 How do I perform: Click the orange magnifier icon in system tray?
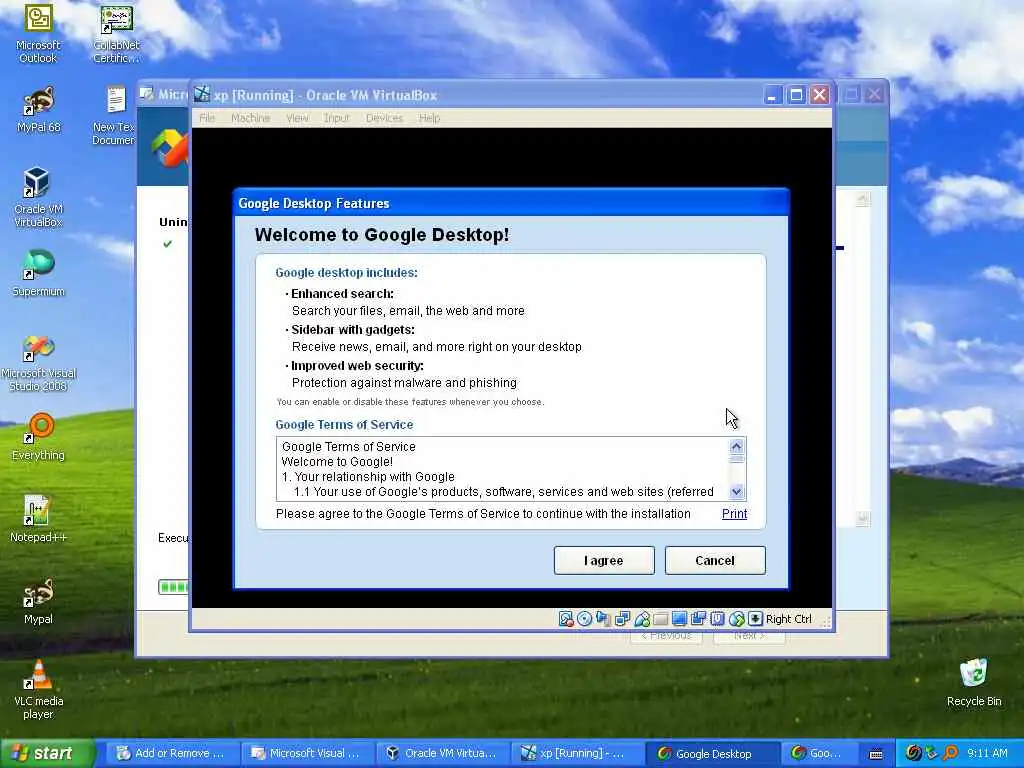click(x=950, y=753)
